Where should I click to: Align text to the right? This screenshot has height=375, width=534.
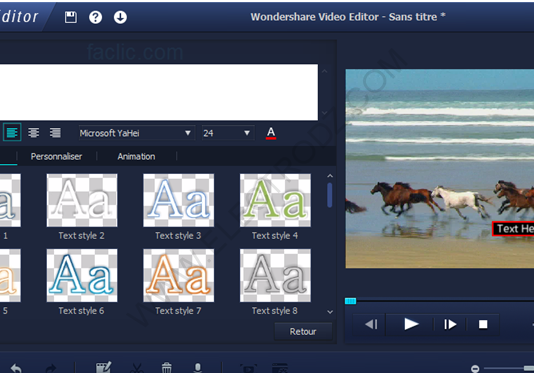55,132
